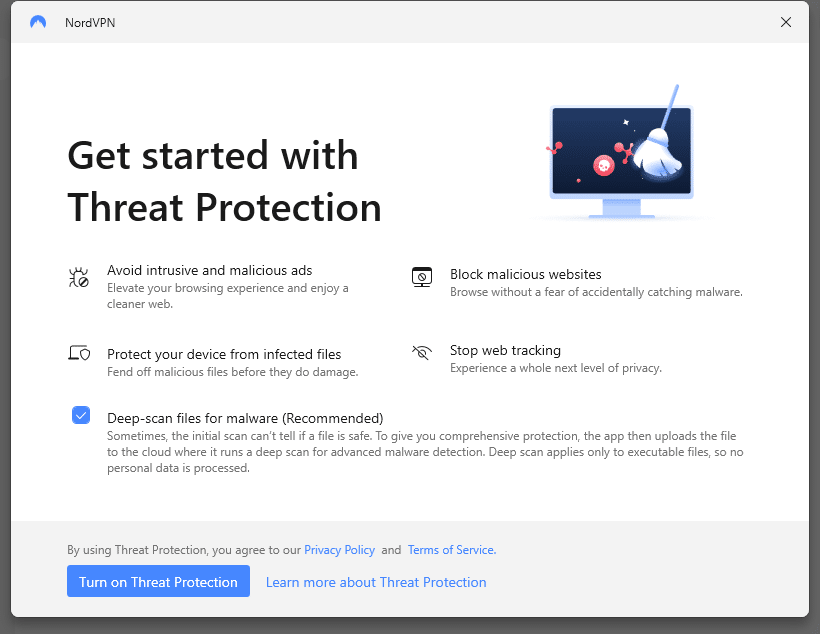820x634 pixels.
Task: Click 'Avoid intrusive and malicious ads' title
Action: pyautogui.click(x=210, y=270)
